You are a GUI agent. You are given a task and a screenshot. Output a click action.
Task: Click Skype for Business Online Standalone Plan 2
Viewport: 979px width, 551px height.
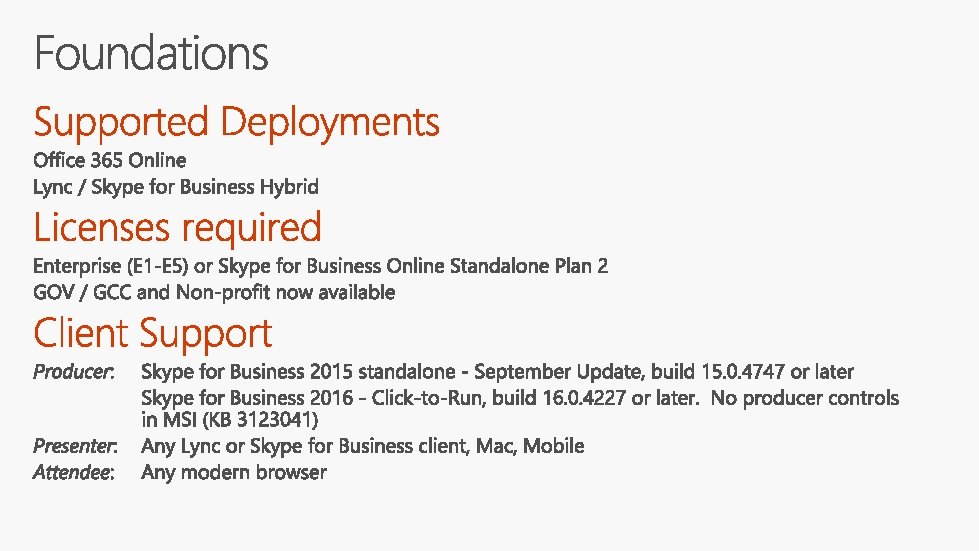(x=413, y=266)
